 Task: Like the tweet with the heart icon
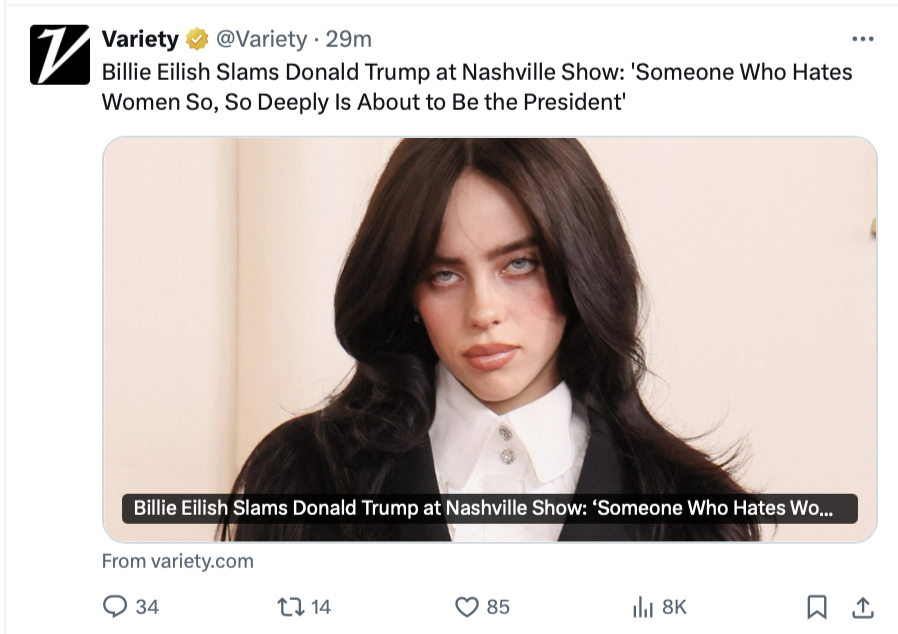[x=467, y=606]
